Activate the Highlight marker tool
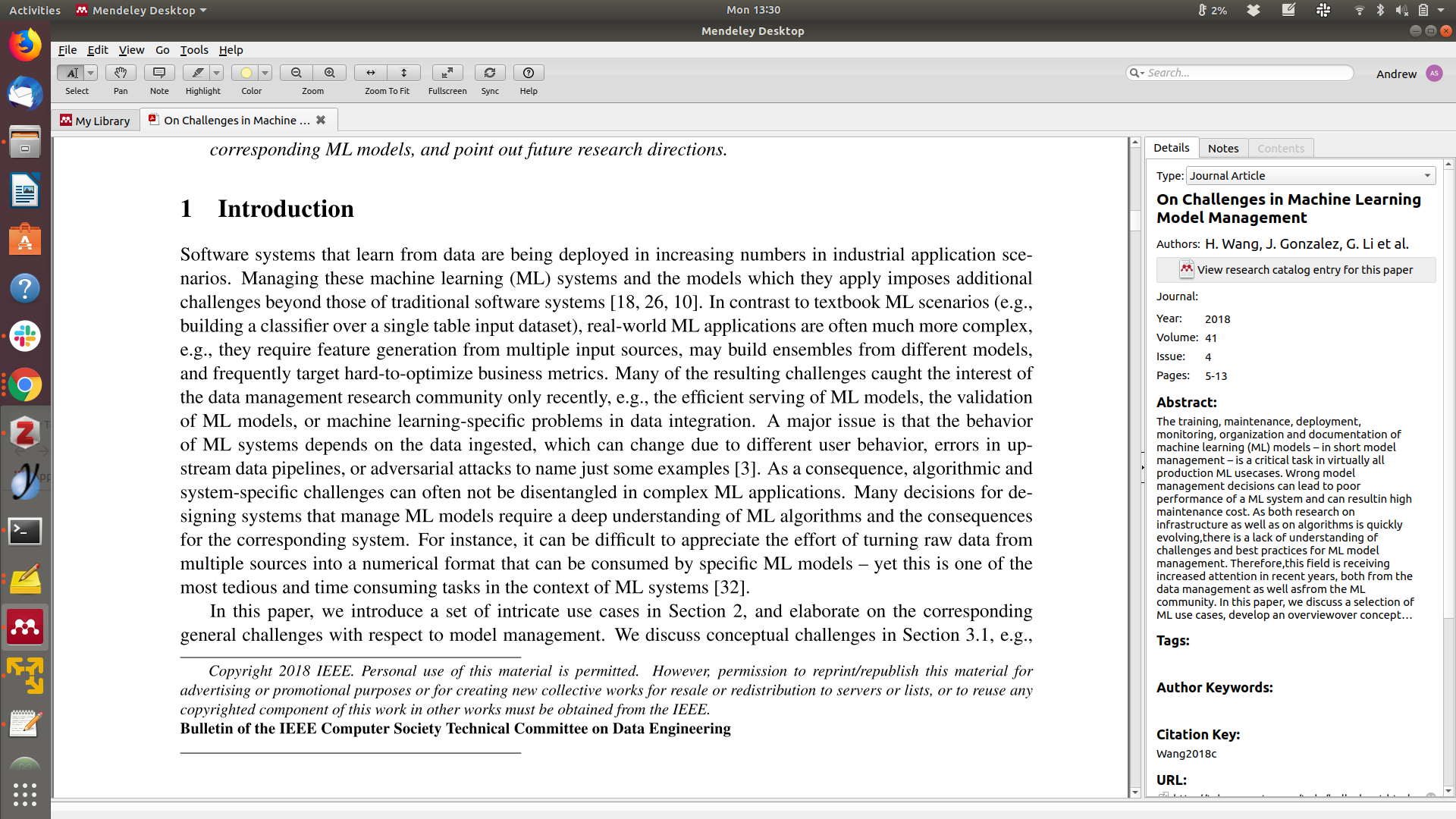This screenshot has height=819, width=1456. (197, 73)
